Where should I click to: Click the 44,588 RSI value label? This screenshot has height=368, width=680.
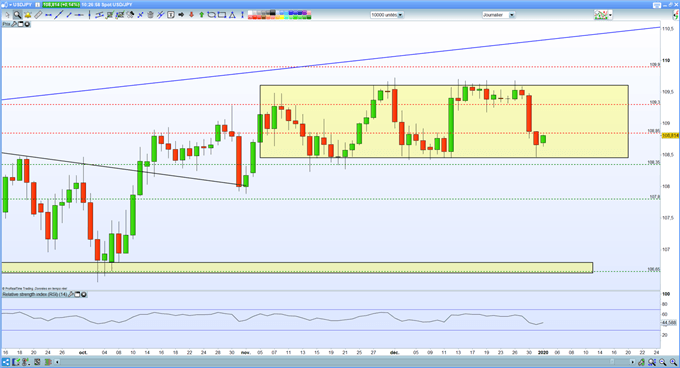pos(669,323)
